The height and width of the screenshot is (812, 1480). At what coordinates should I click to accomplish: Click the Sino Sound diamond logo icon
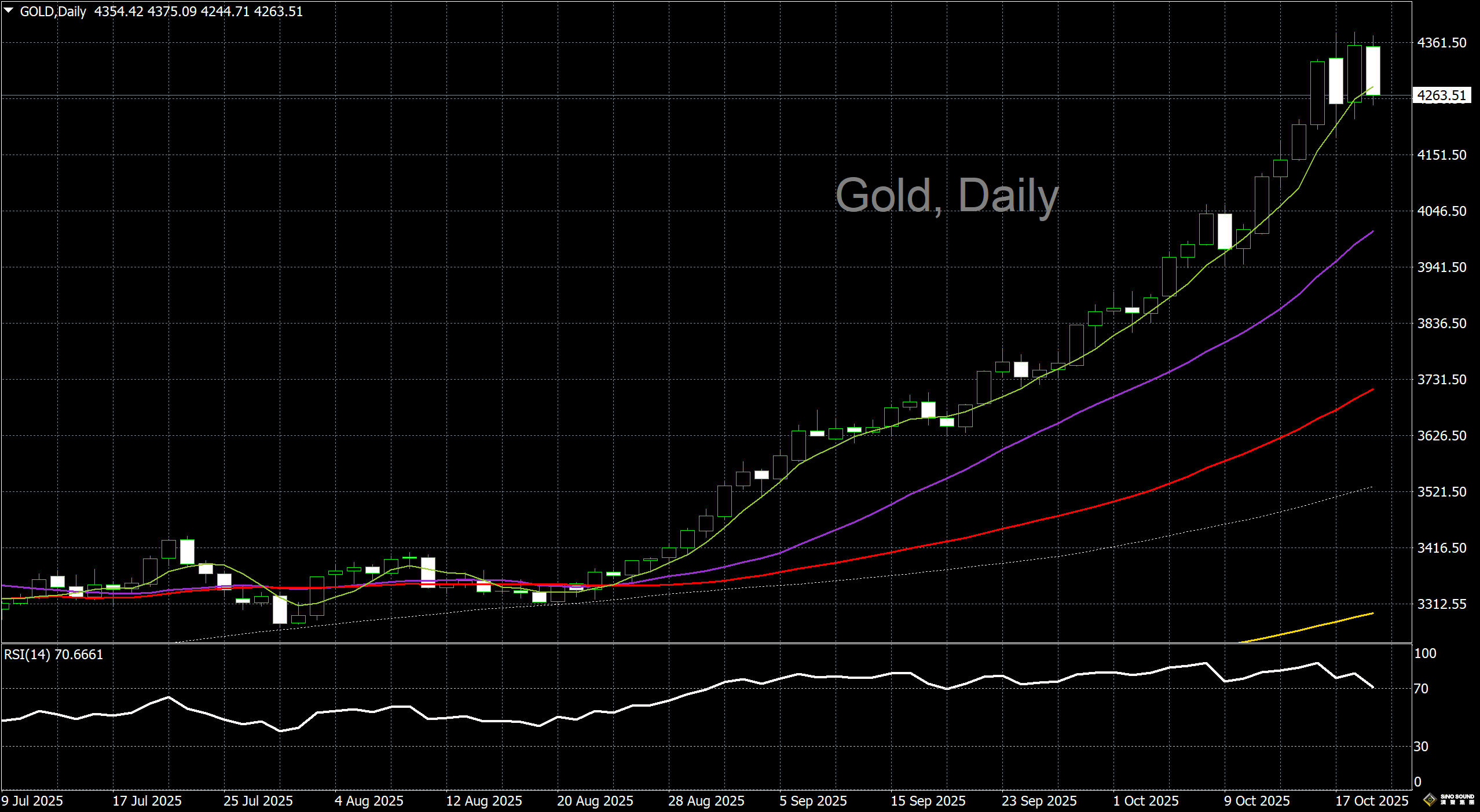(x=1430, y=800)
